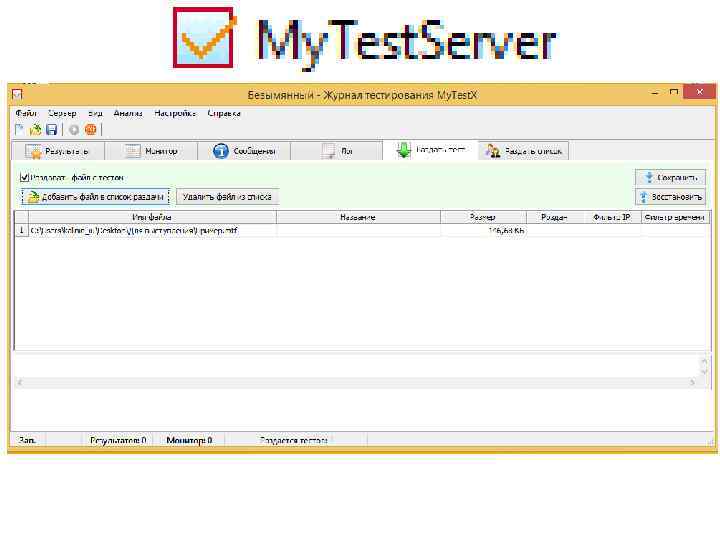The width and height of the screenshot is (720, 540).
Task: Click the Размер column header
Action: click(483, 217)
